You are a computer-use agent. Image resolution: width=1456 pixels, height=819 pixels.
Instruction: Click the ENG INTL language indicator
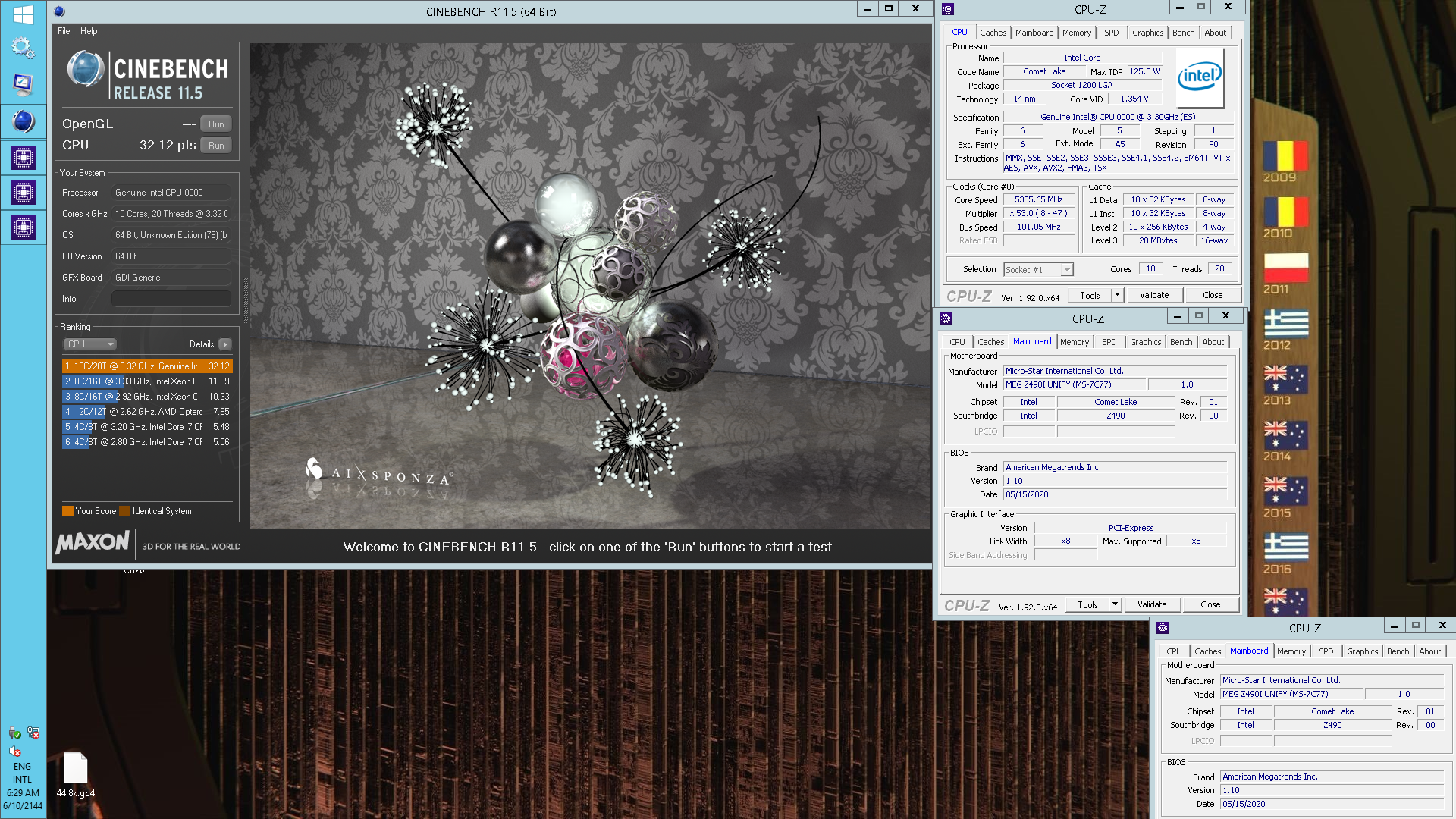pyautogui.click(x=23, y=773)
